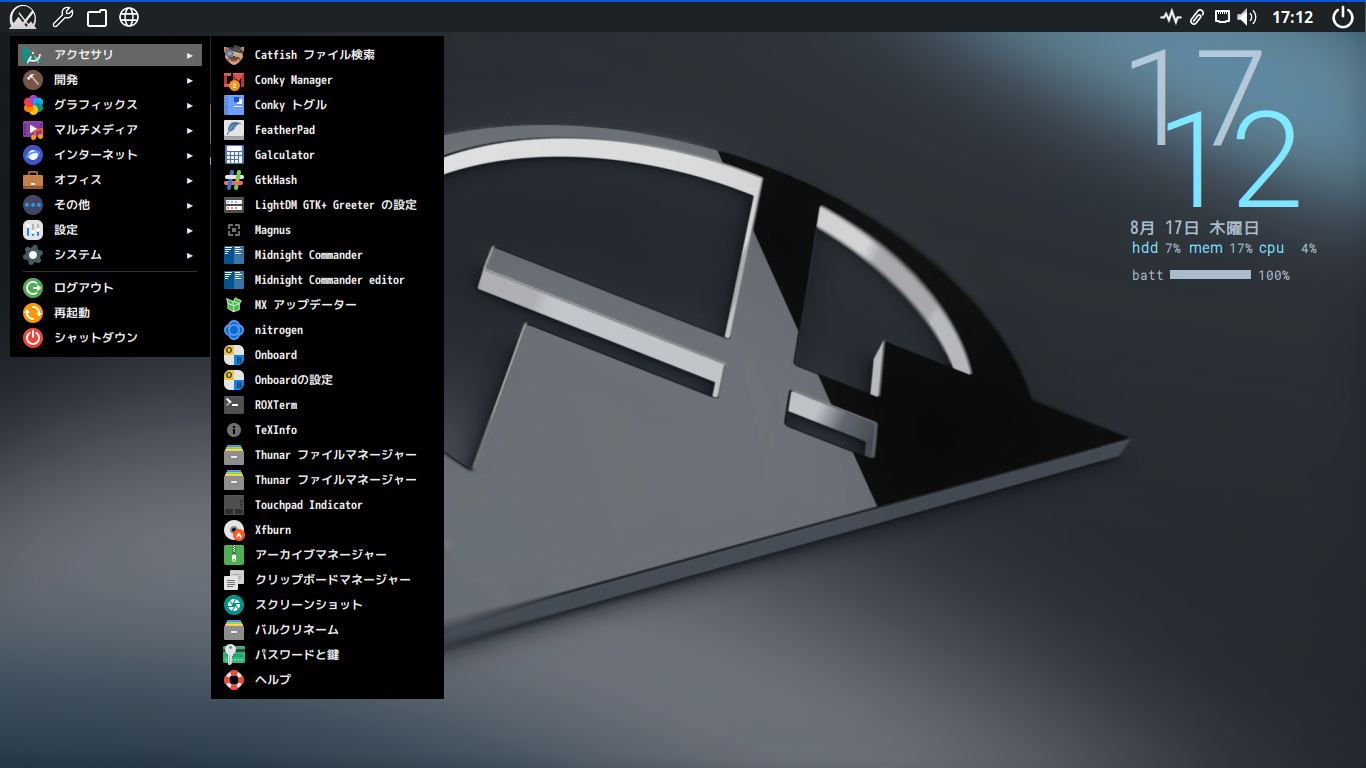Expand the インターネット submenu arrow
The image size is (1366, 768).
[189, 155]
